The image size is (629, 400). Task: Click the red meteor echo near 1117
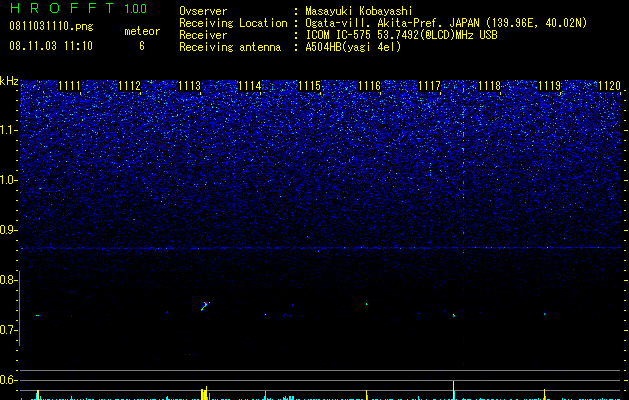(454, 315)
